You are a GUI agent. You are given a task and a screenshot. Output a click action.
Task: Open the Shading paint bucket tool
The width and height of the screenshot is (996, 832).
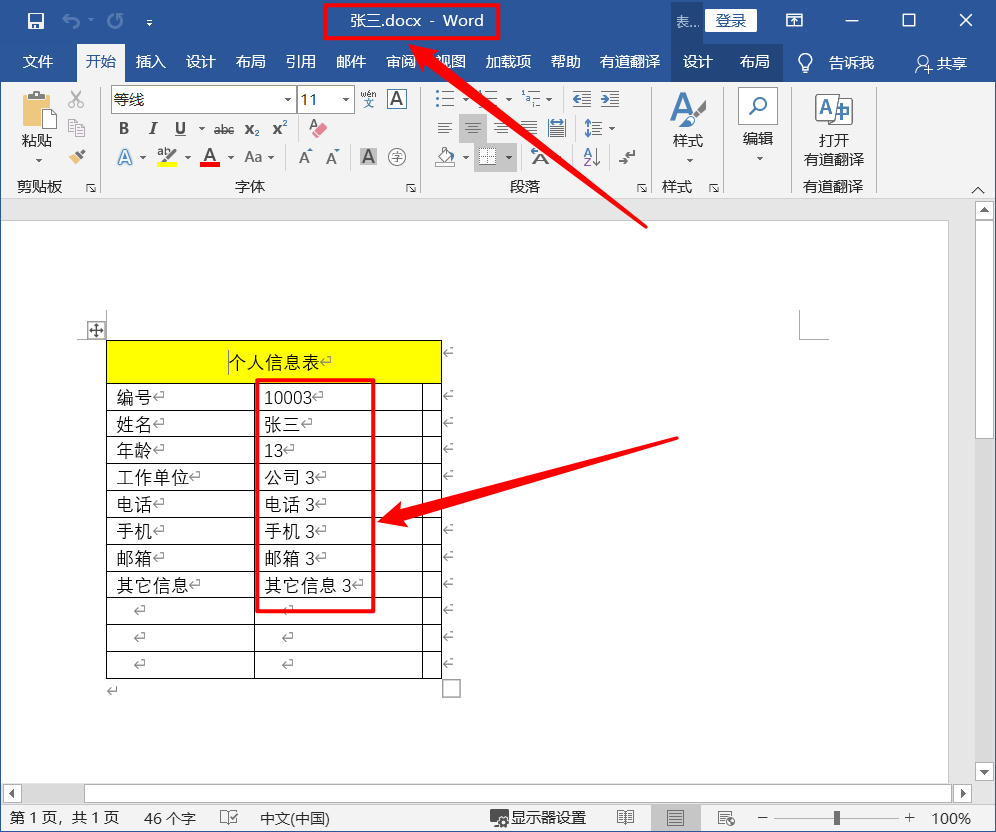tap(446, 157)
